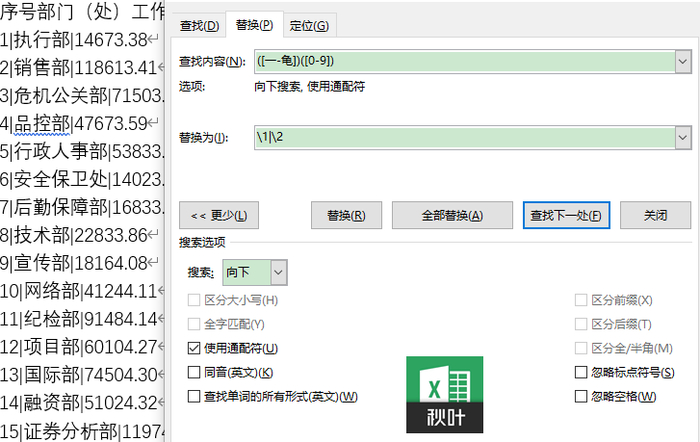
Task: Enable 查找单词的所有形式(英文) checkbox
Action: (194, 396)
